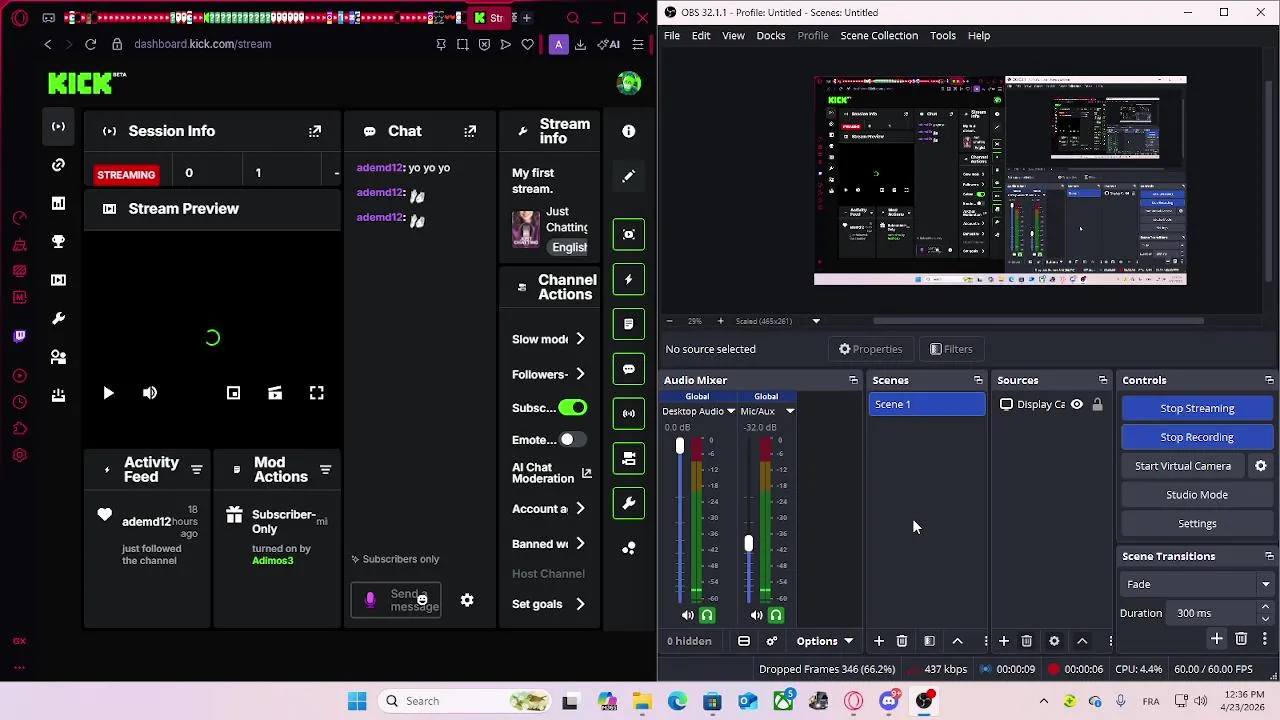This screenshot has width=1280, height=720.
Task: Adjust Desktop Audio volume slider
Action: pos(680,446)
